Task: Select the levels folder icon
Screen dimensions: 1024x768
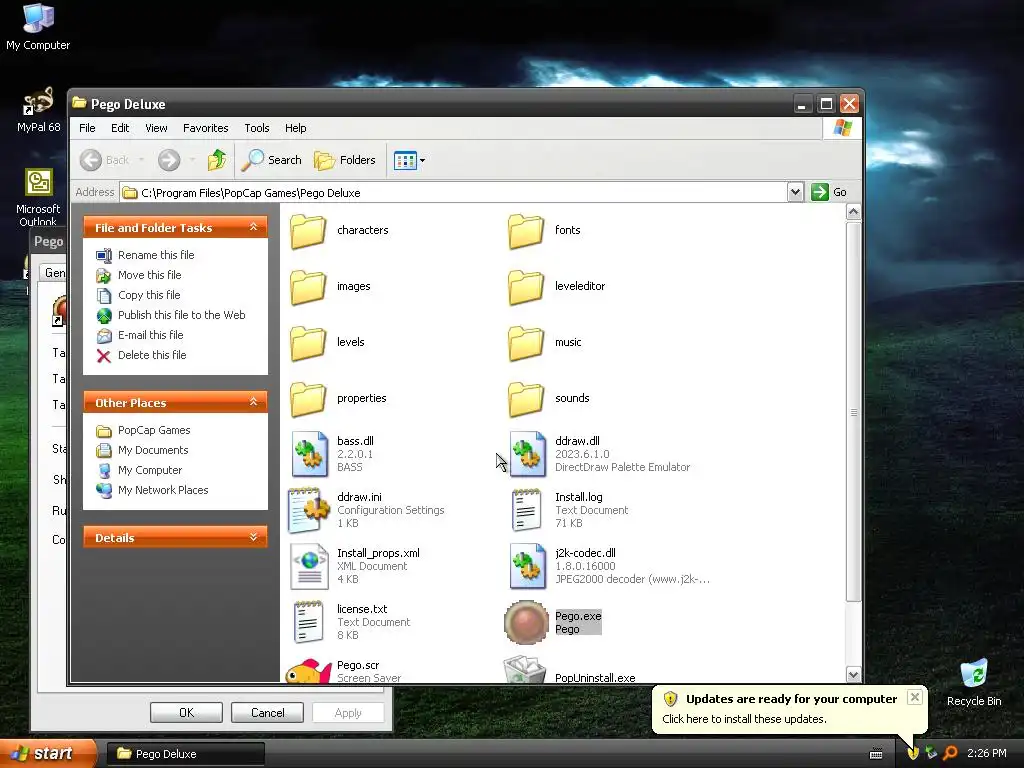Action: click(x=308, y=343)
